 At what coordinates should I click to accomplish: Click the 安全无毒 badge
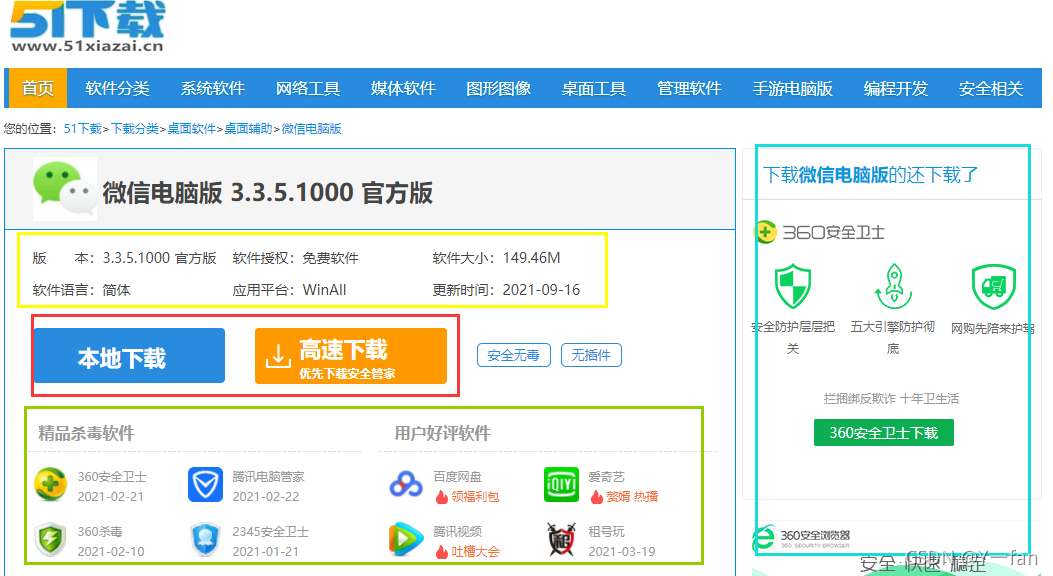[x=514, y=355]
